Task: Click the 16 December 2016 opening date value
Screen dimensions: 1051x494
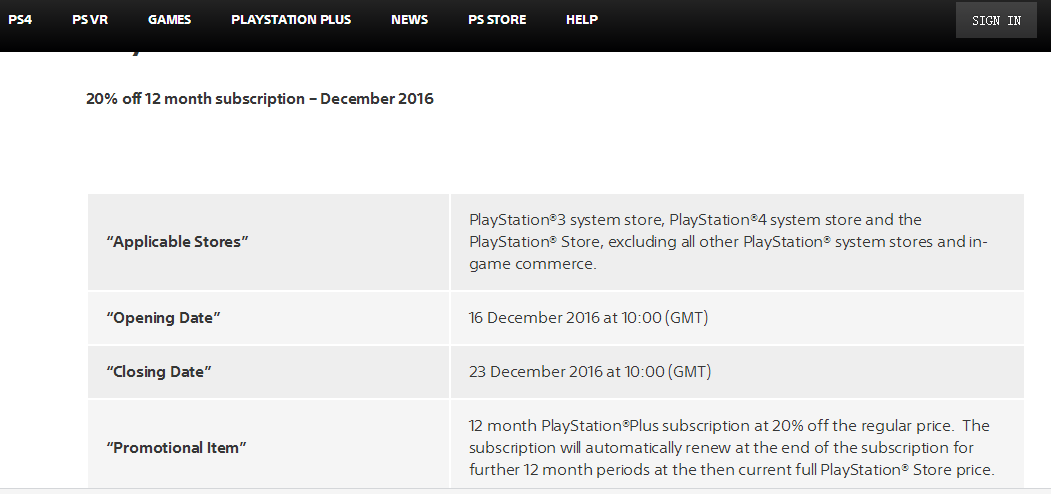Action: (x=589, y=318)
